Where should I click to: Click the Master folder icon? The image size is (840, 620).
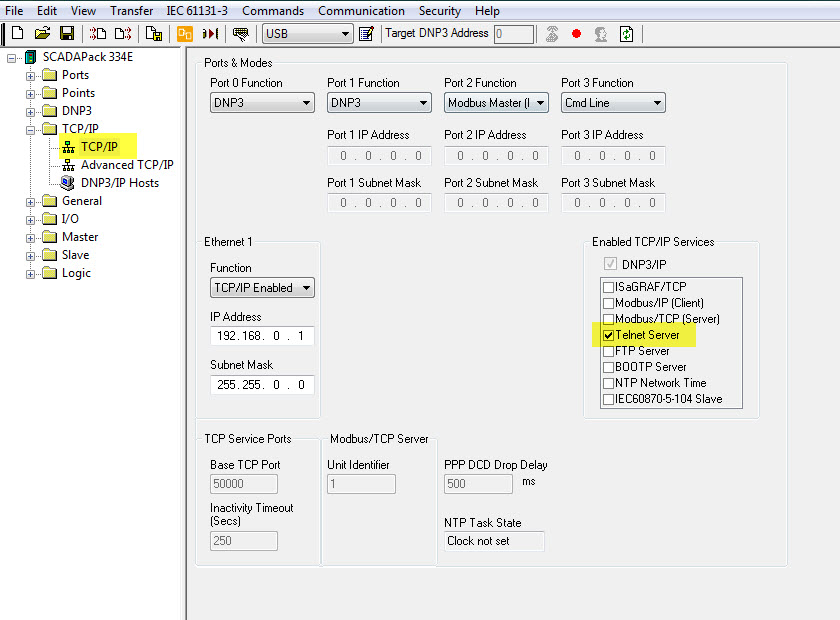pos(50,237)
